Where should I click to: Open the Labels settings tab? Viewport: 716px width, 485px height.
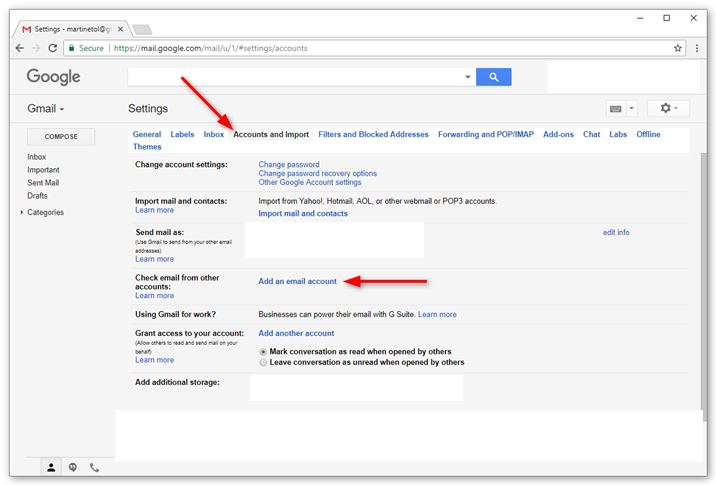[x=182, y=134]
